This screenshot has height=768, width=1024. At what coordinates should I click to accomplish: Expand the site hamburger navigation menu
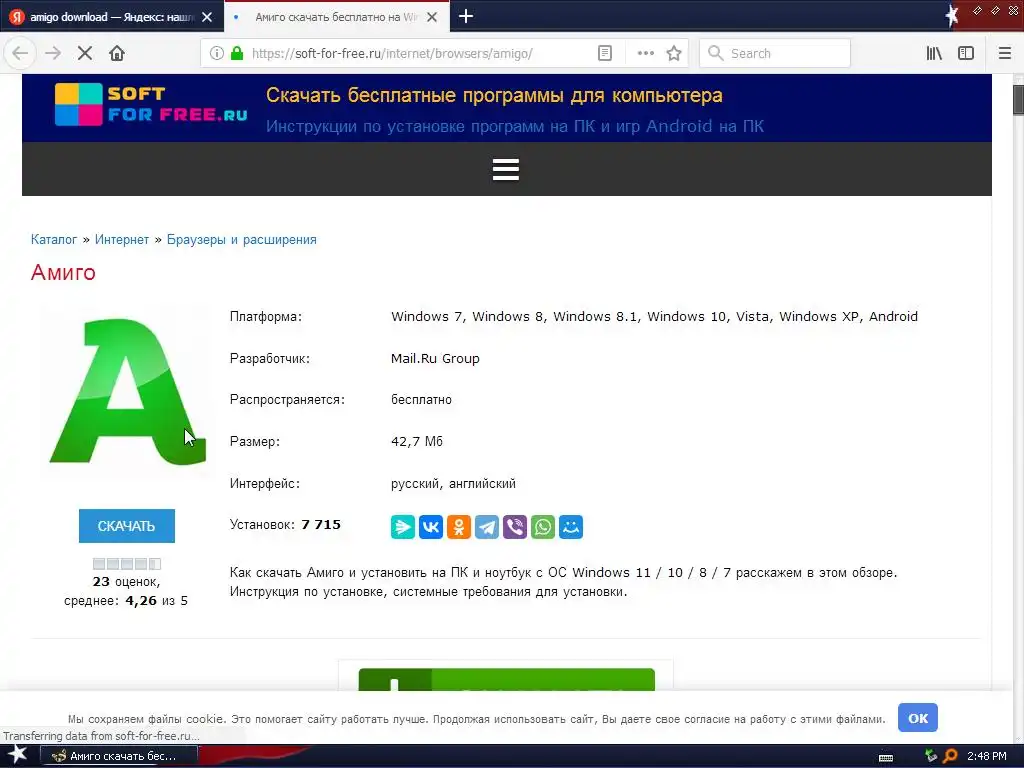click(506, 169)
